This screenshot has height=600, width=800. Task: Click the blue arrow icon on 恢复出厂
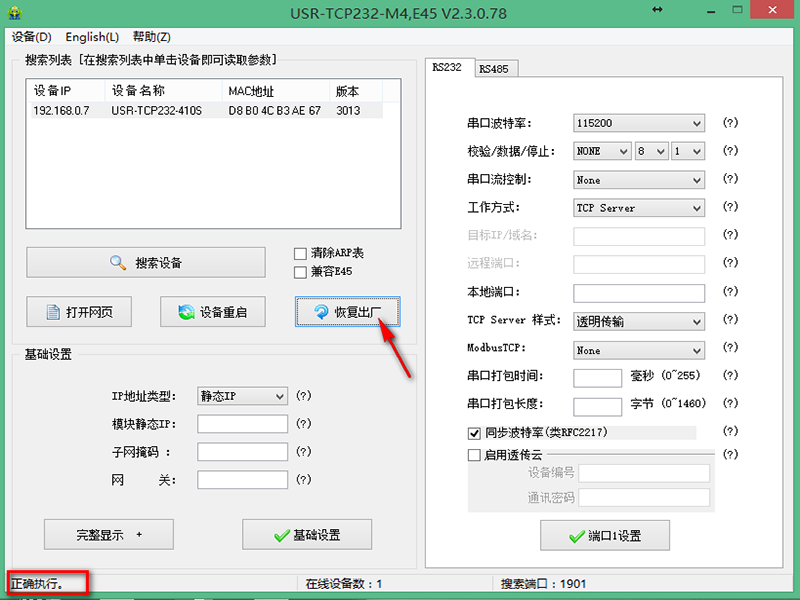[x=320, y=312]
